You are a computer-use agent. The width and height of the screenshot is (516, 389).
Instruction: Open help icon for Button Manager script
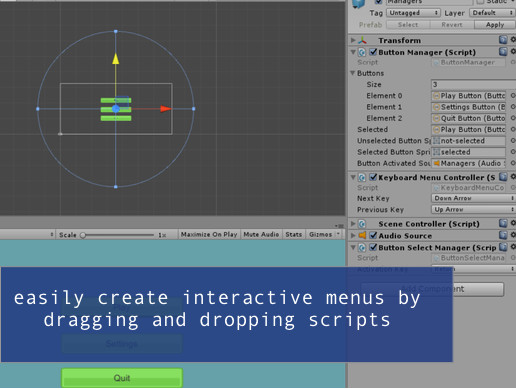tap(503, 52)
